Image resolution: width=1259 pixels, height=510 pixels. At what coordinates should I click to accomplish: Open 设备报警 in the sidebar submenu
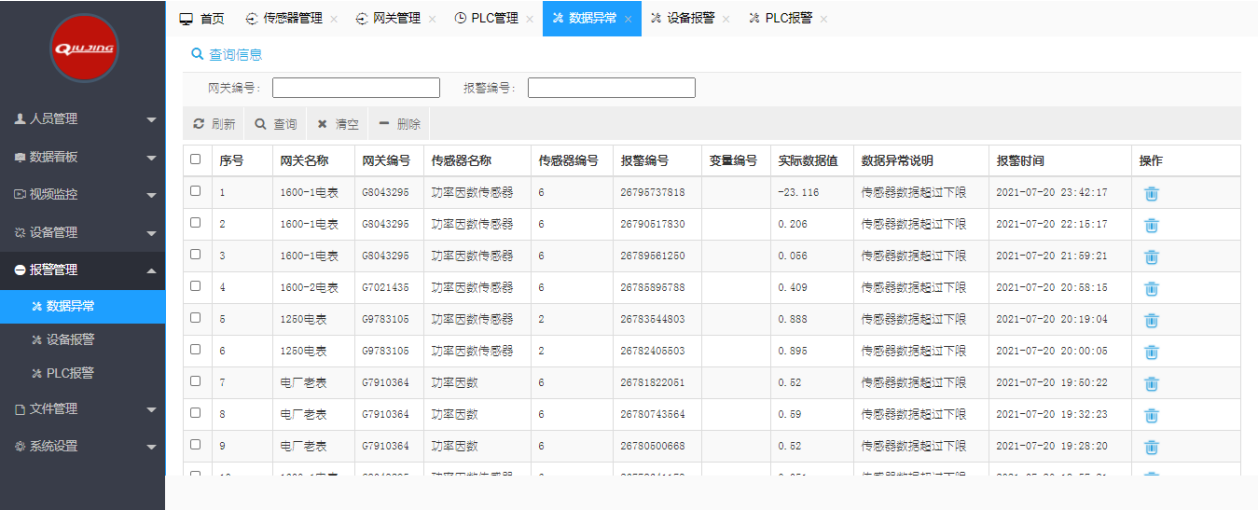coord(70,339)
